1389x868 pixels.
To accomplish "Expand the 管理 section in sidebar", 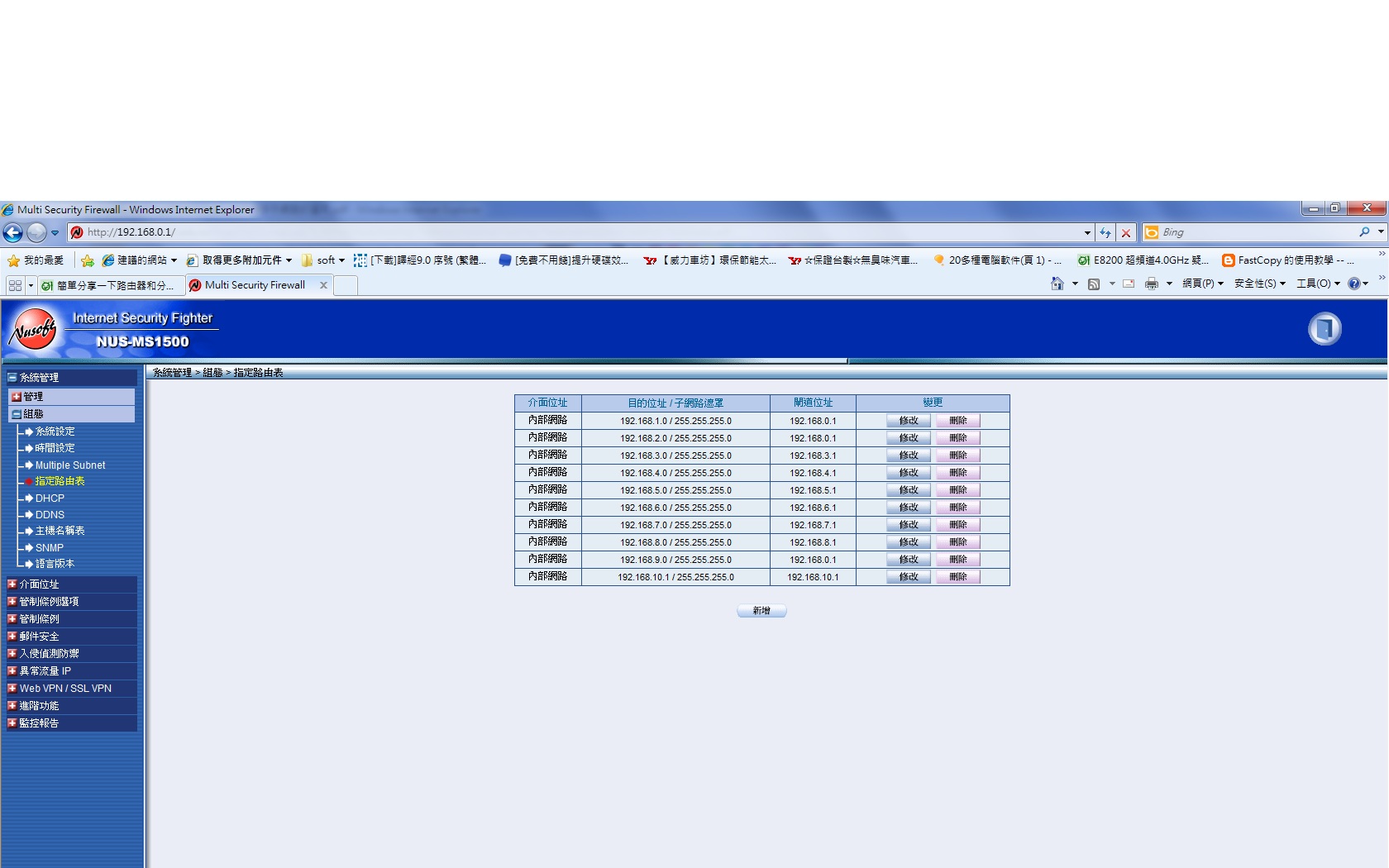I will pos(17,397).
